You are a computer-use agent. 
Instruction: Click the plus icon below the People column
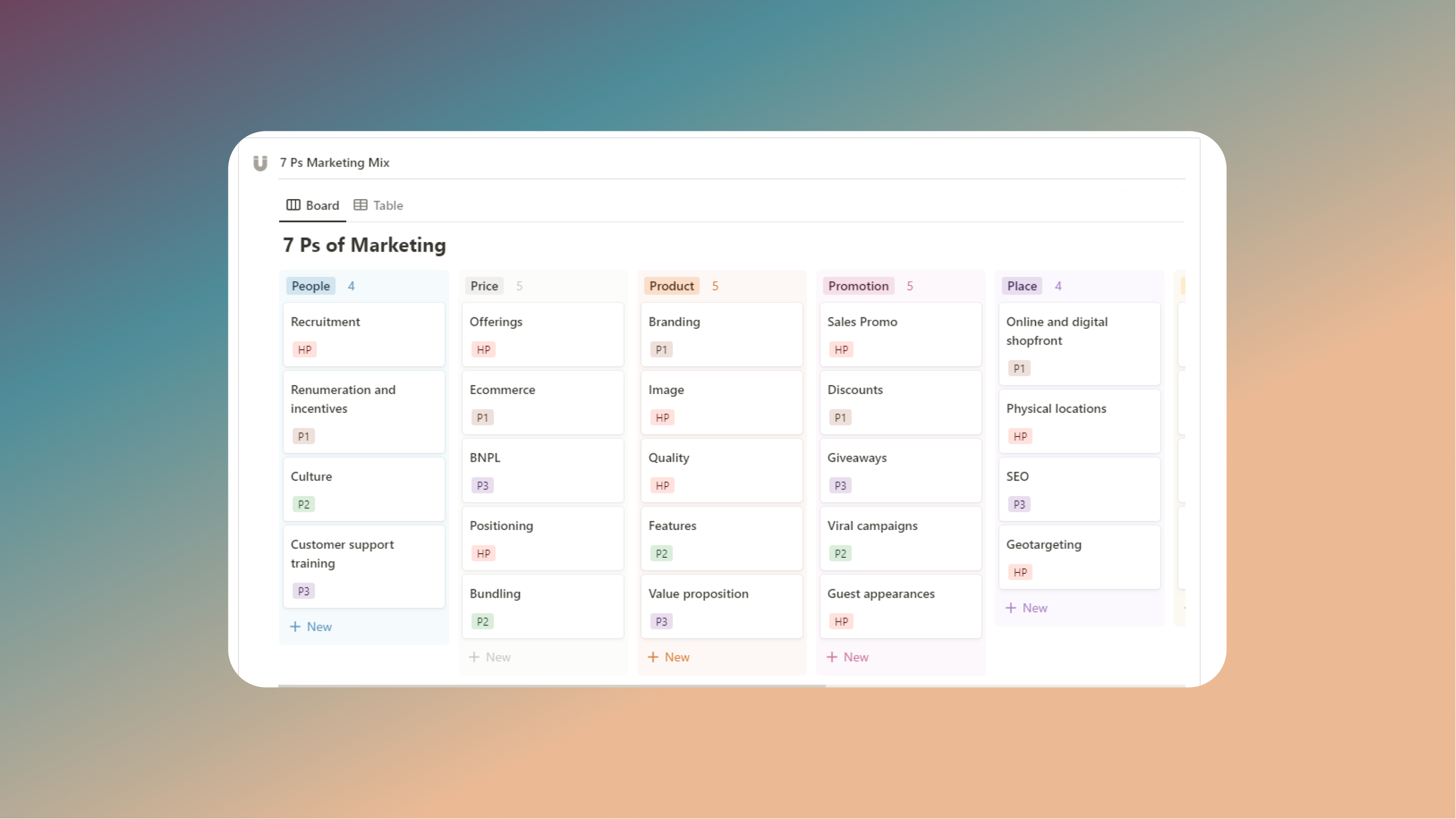[x=296, y=627]
